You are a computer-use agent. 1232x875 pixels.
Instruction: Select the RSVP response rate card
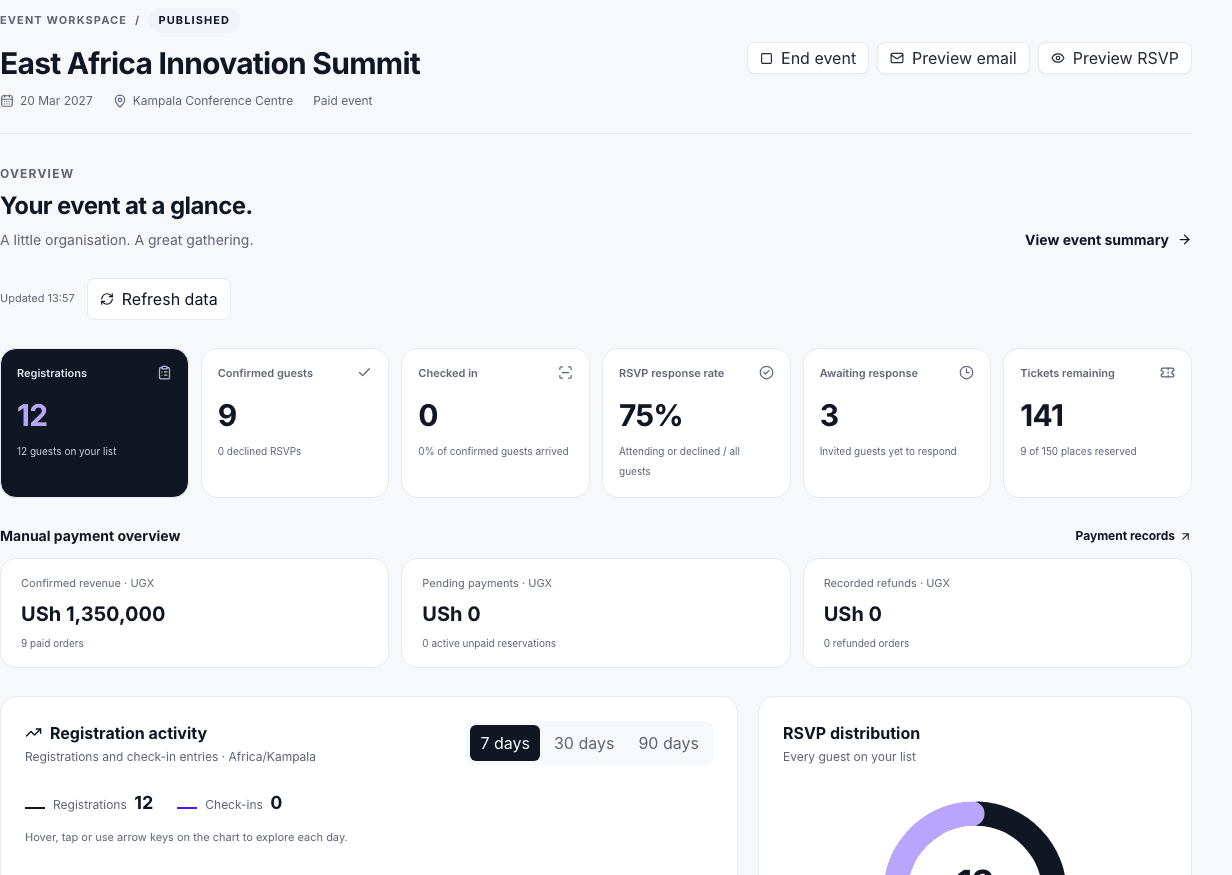(696, 423)
